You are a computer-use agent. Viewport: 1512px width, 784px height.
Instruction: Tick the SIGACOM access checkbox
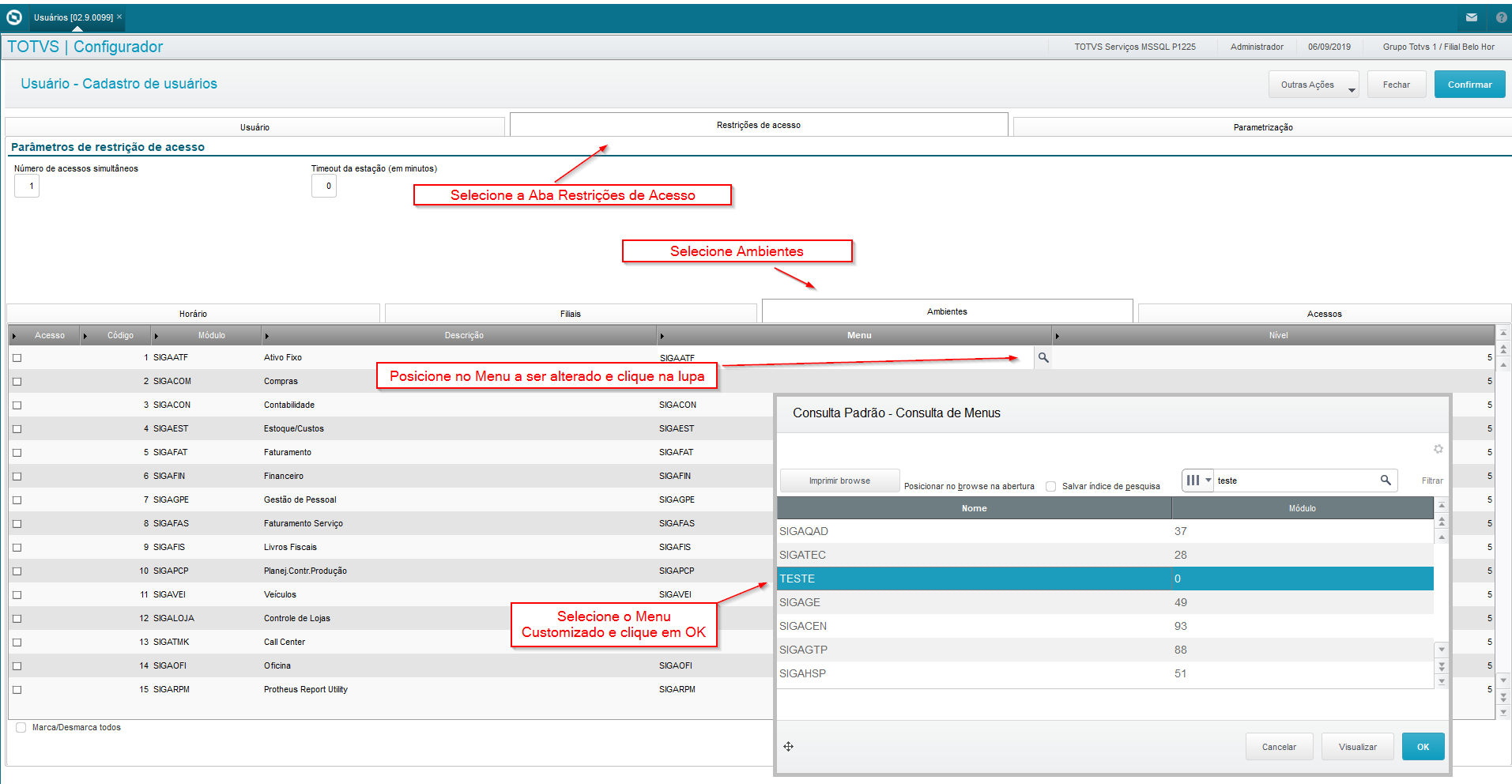point(17,382)
